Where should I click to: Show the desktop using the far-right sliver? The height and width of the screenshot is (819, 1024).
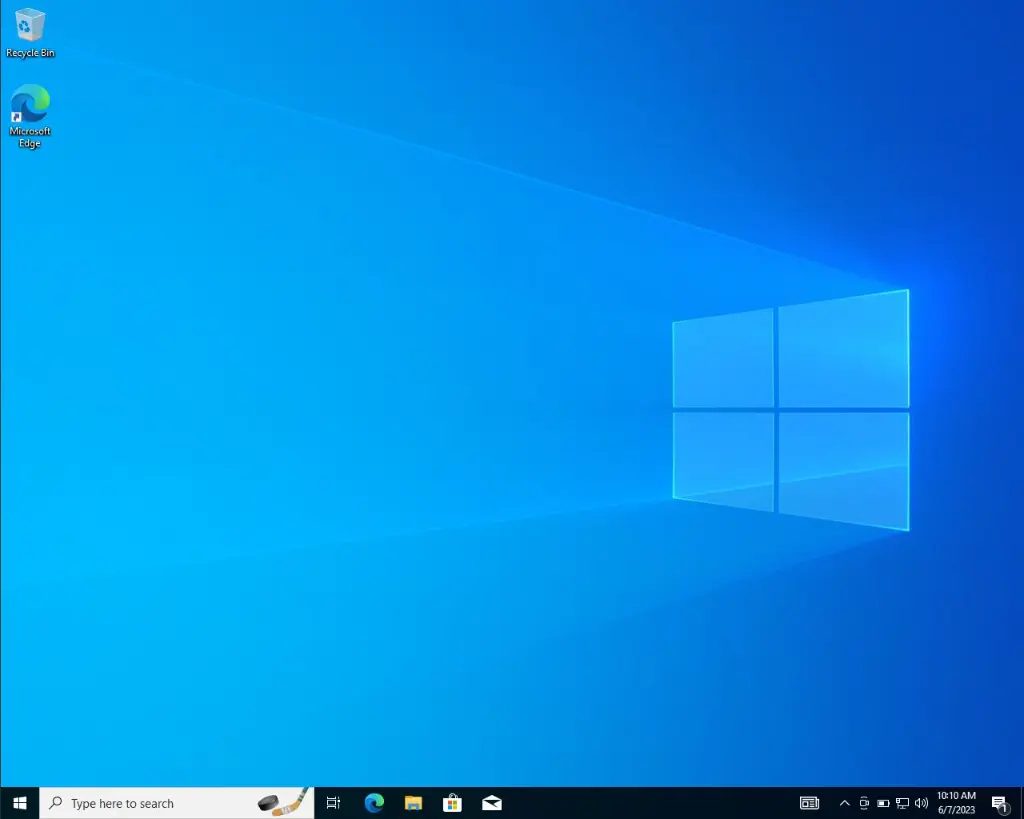tap(1022, 803)
